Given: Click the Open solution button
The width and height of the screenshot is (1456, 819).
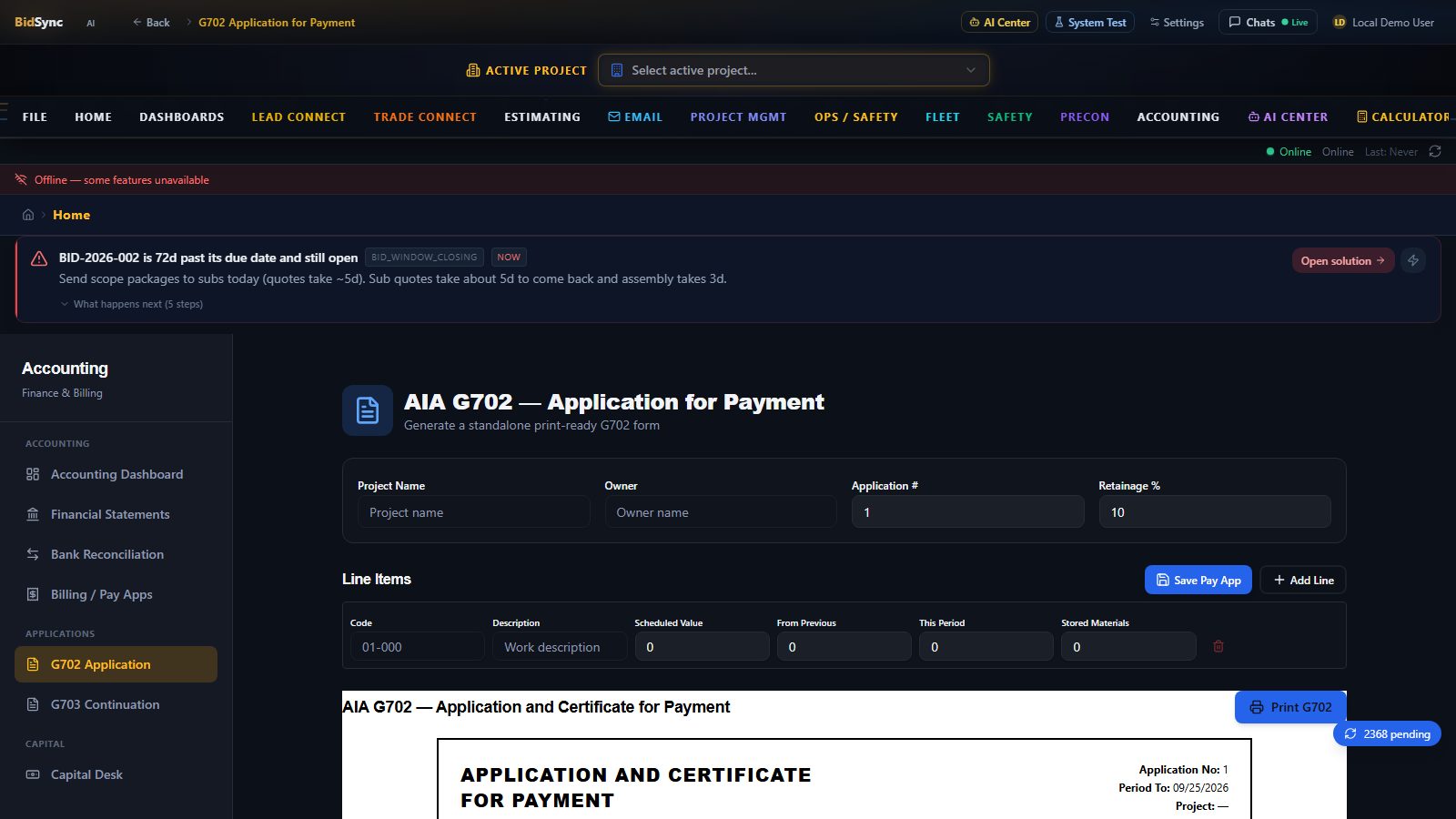Looking at the screenshot, I should pyautogui.click(x=1342, y=260).
